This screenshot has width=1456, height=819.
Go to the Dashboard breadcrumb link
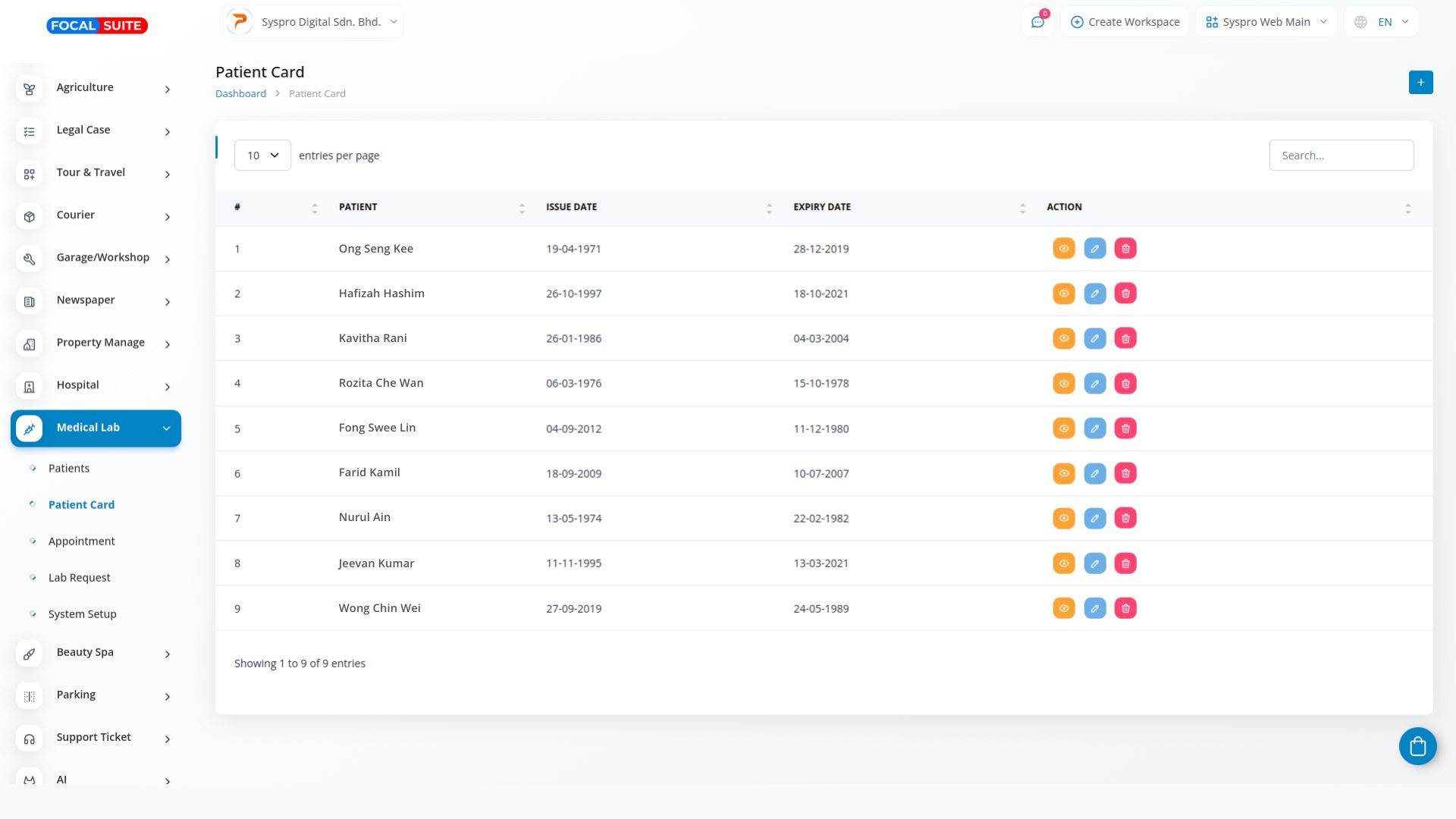240,94
